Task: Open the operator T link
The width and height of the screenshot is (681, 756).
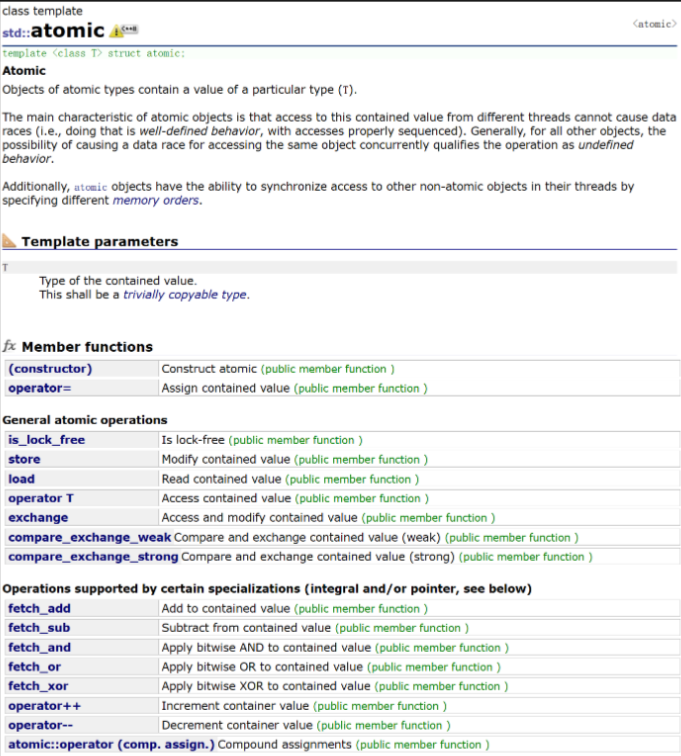Action: [41, 498]
